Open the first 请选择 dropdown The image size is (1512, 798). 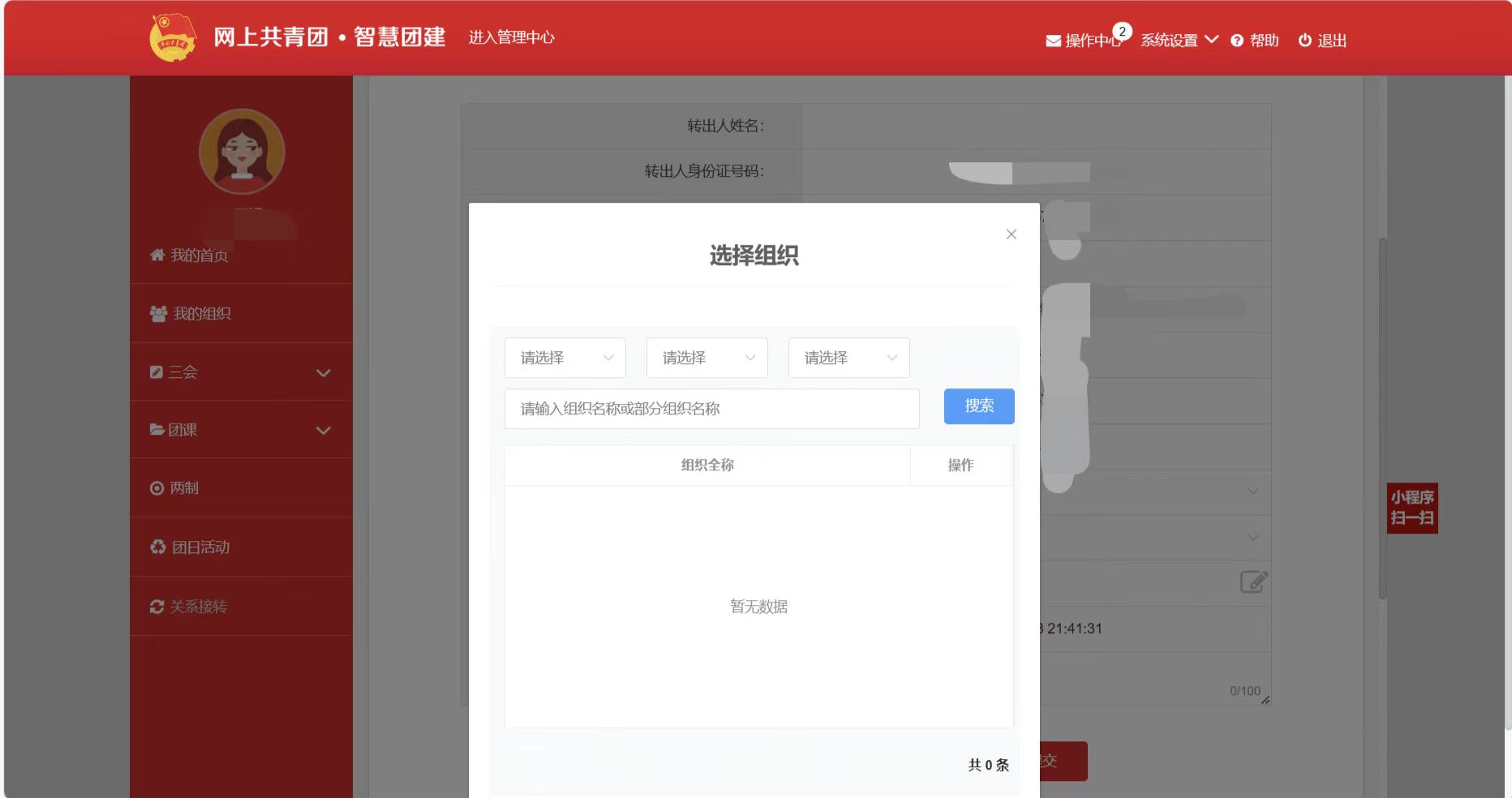565,358
